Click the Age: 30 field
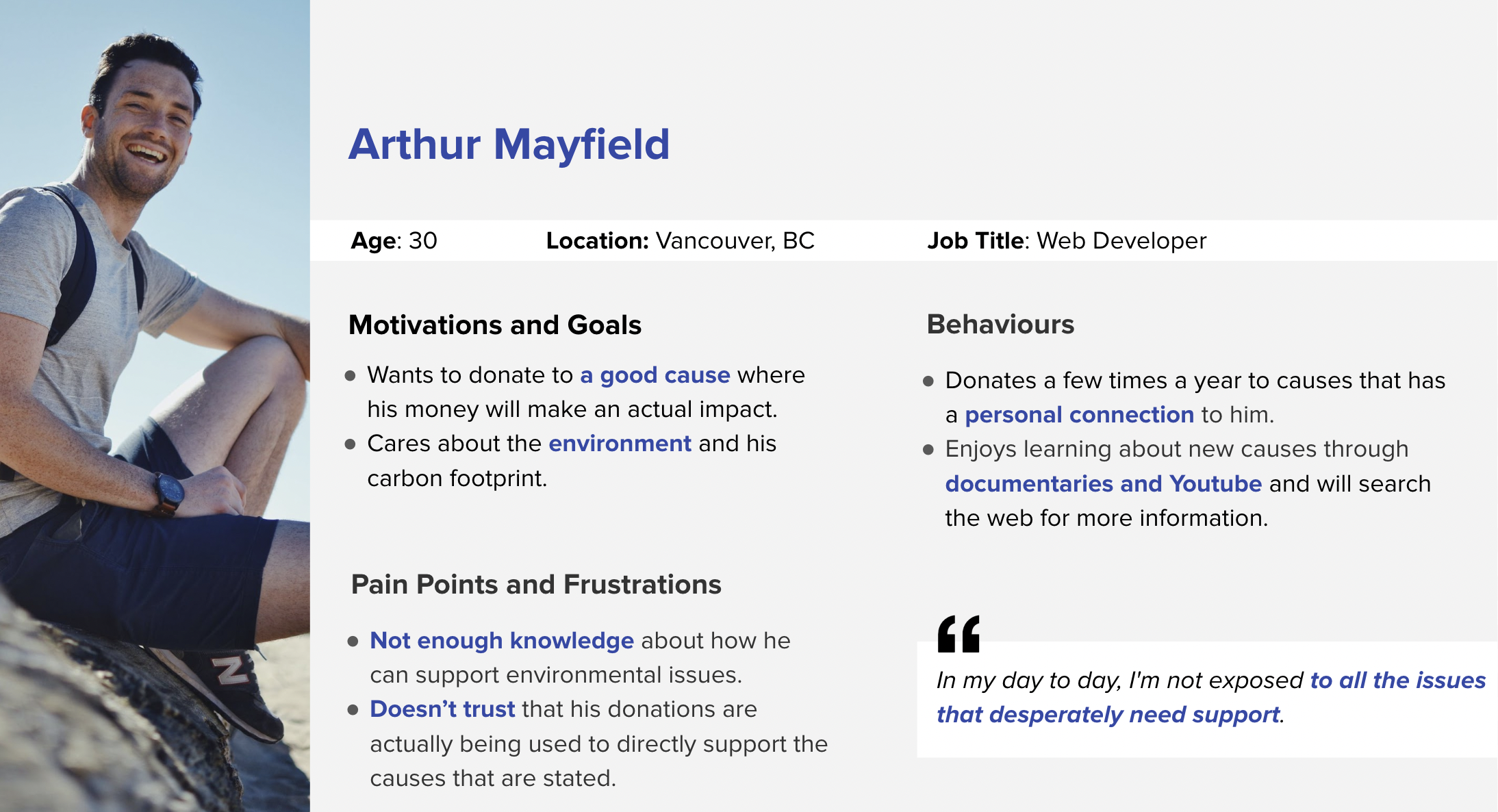The width and height of the screenshot is (1498, 812). [394, 241]
